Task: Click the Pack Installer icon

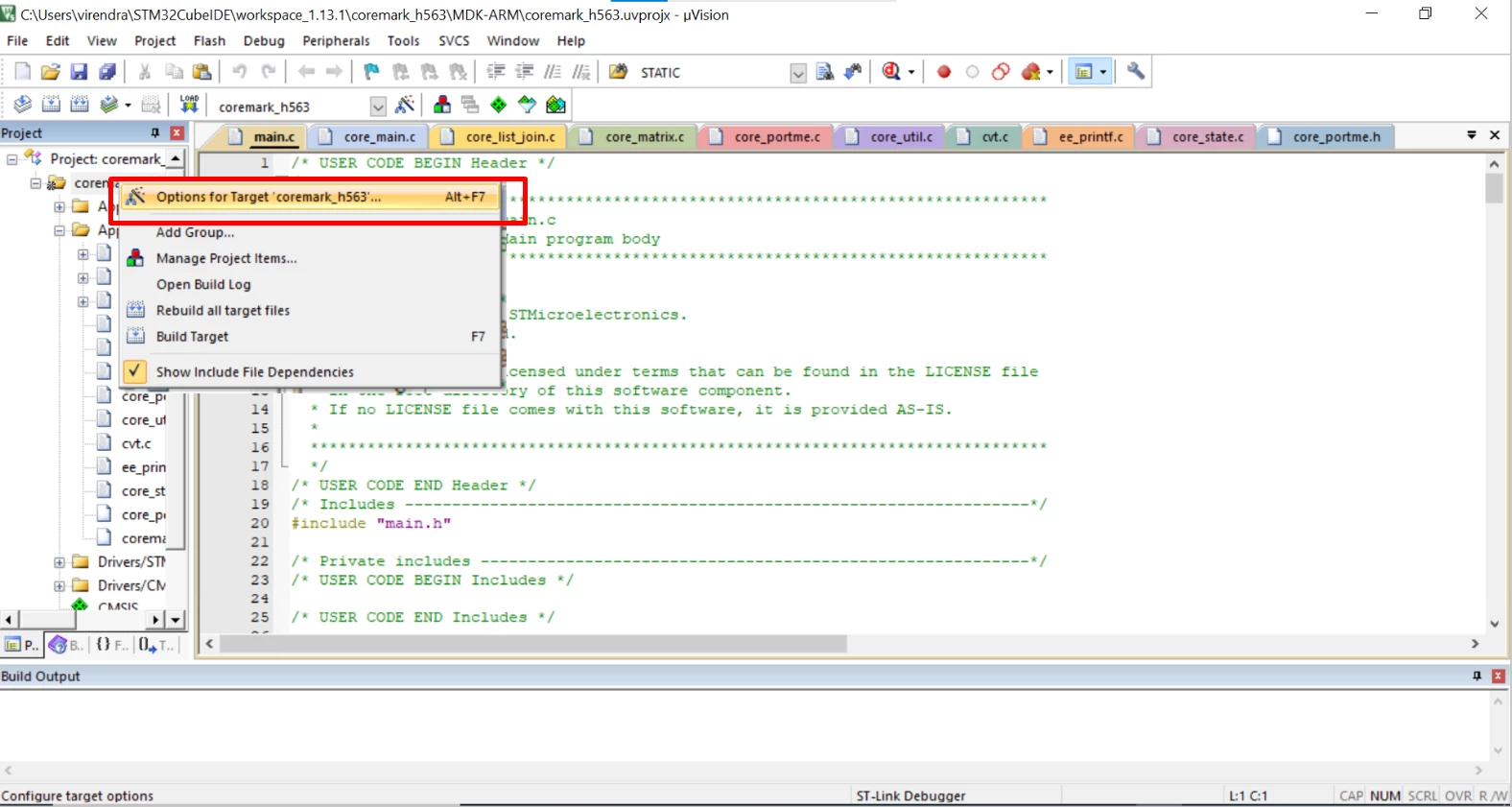Action: 555,105
